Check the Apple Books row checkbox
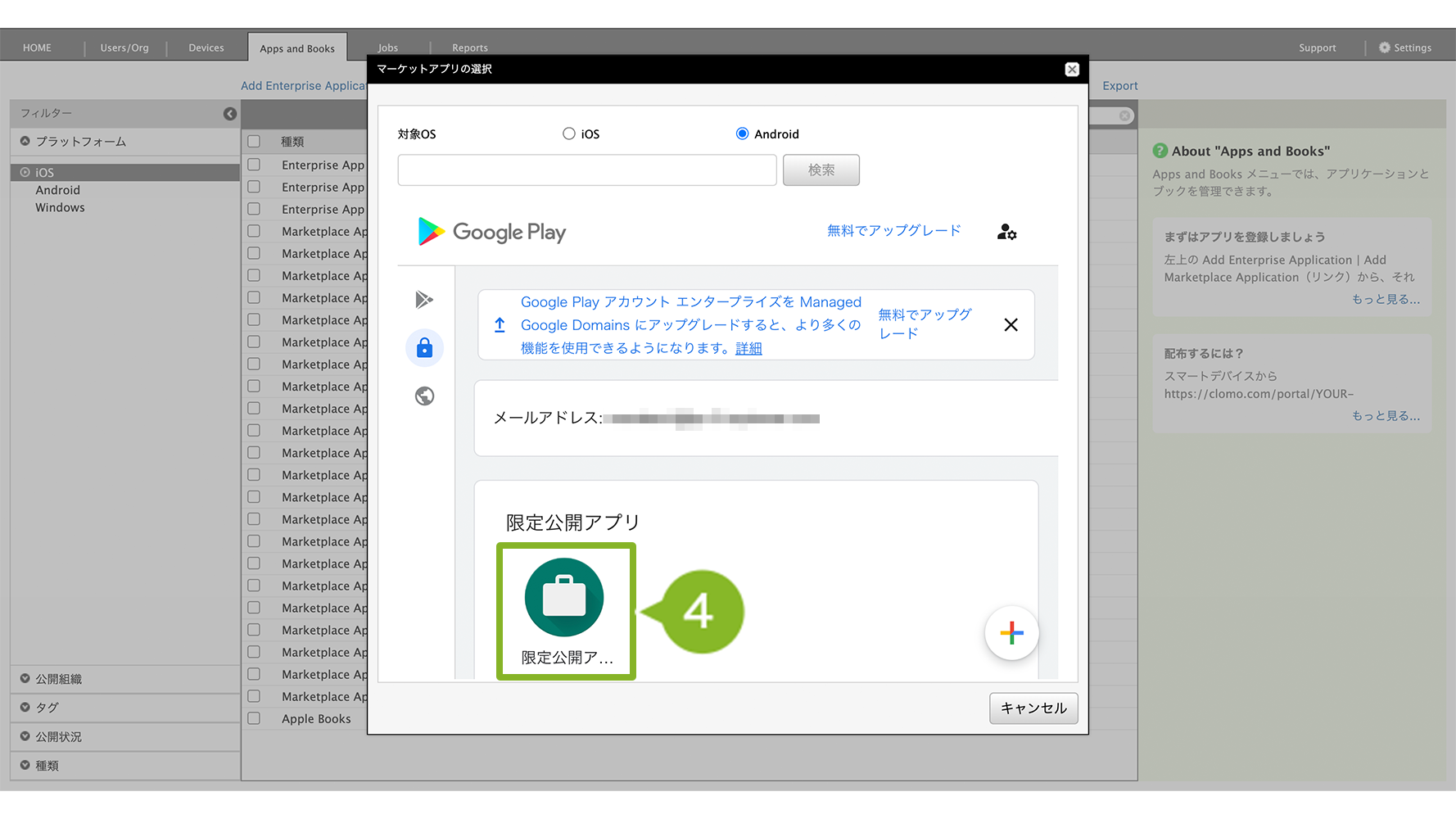1456x819 pixels. click(254, 718)
